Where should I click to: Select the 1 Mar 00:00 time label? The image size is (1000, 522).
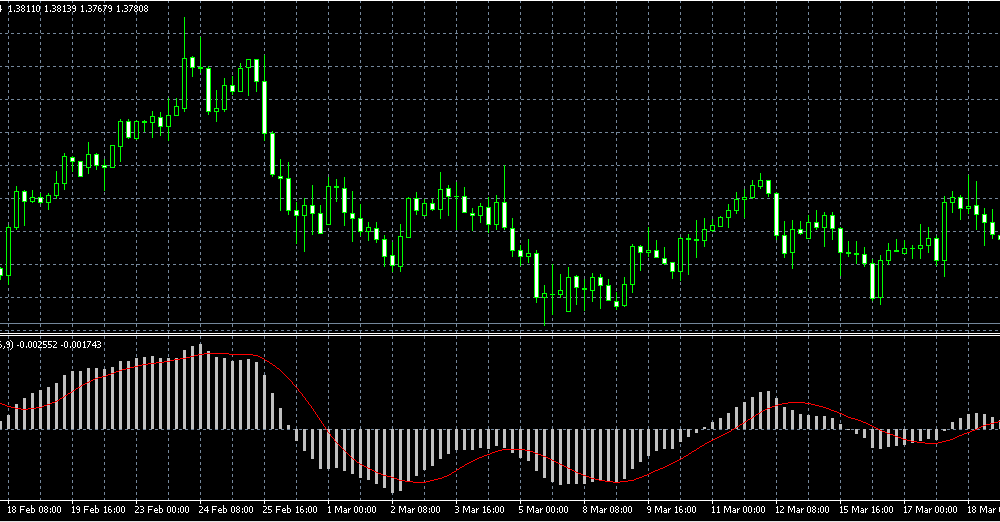click(x=351, y=510)
